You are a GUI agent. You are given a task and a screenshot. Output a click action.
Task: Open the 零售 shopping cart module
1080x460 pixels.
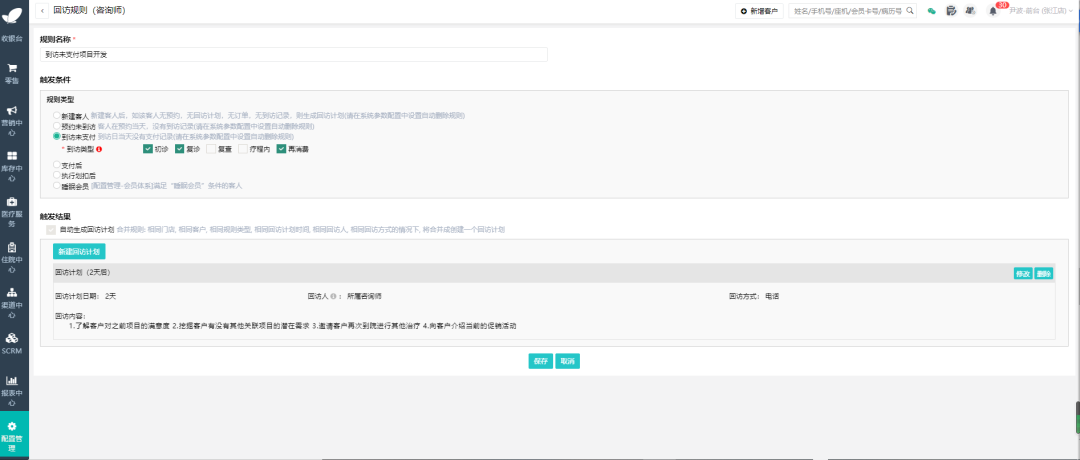pyautogui.click(x=14, y=74)
